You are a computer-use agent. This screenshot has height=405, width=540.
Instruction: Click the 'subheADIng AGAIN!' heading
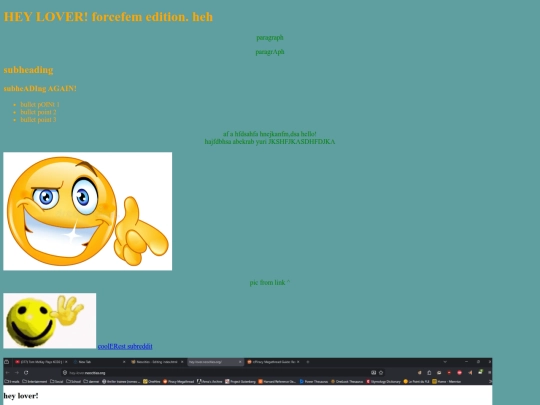40,89
